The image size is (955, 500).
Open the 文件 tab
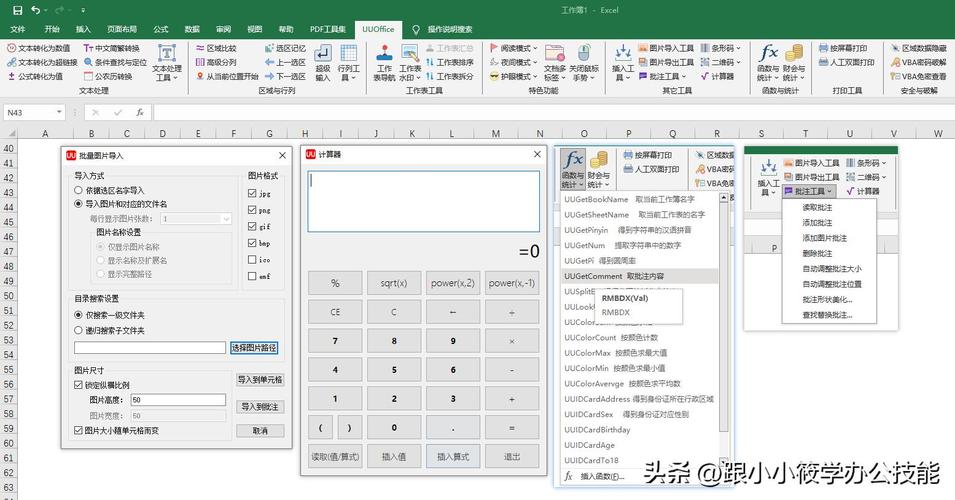point(18,29)
